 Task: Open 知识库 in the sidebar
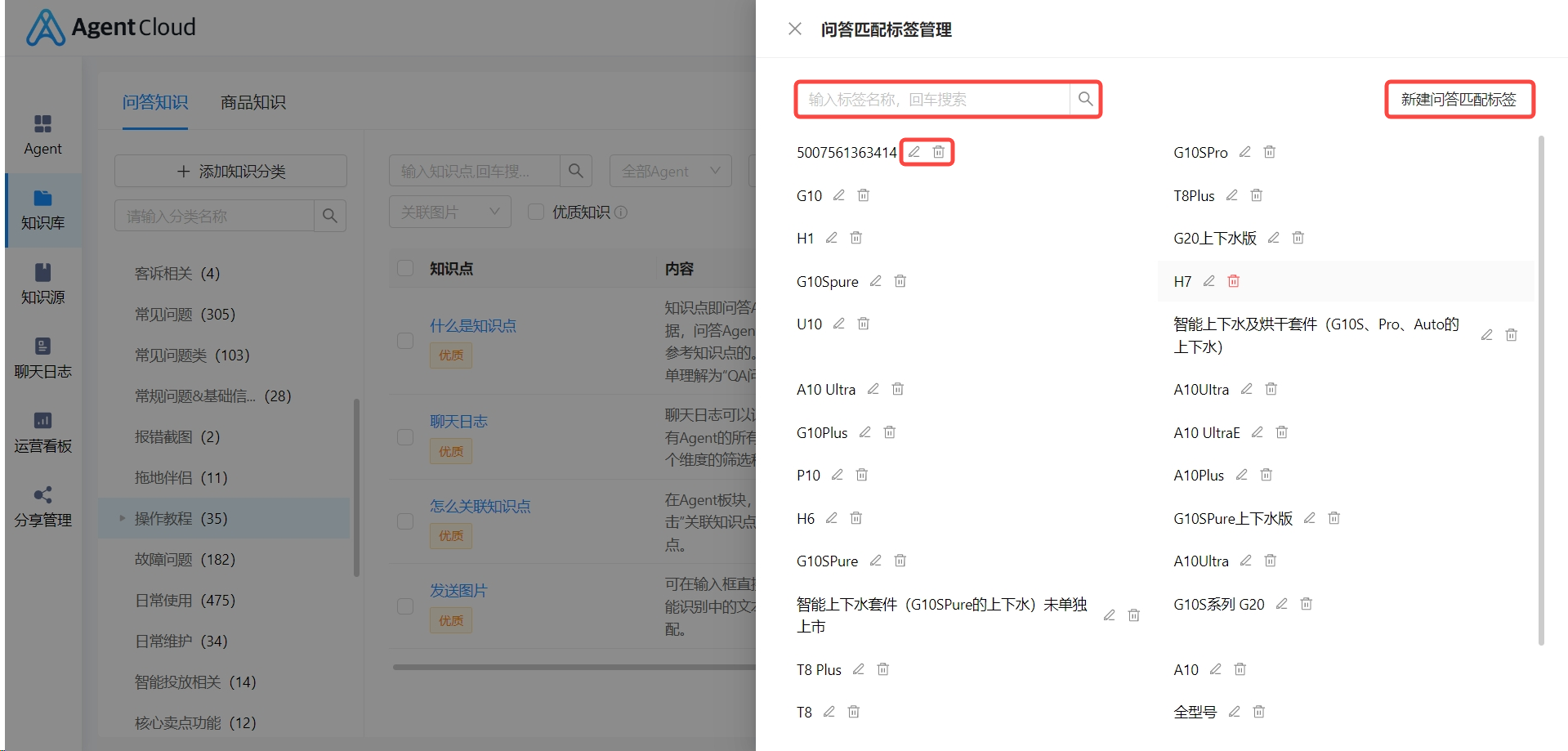pos(42,210)
